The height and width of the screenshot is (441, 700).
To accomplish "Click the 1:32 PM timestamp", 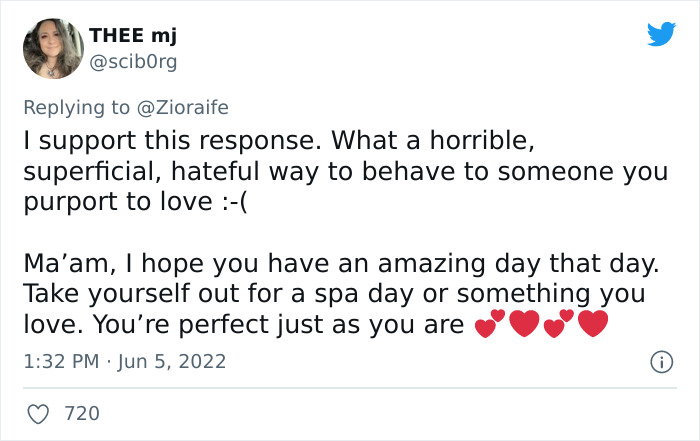I will point(62,360).
